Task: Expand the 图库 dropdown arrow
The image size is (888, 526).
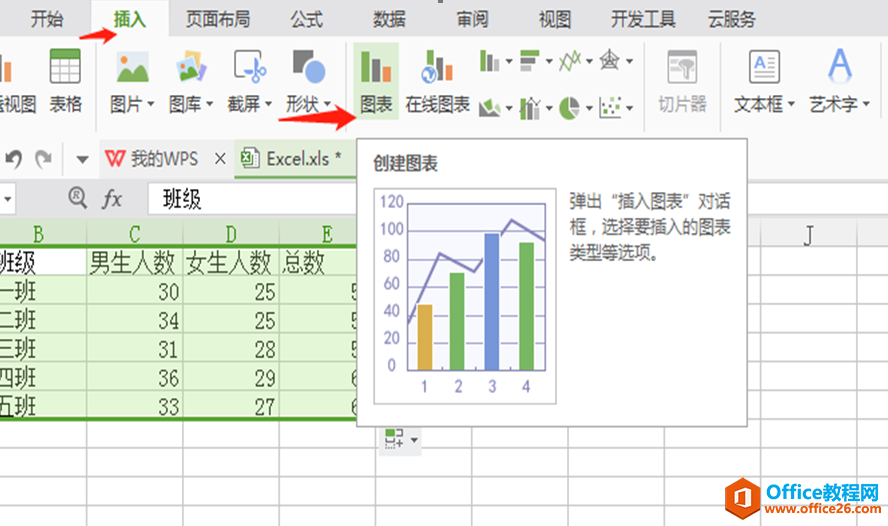Action: [x=210, y=104]
